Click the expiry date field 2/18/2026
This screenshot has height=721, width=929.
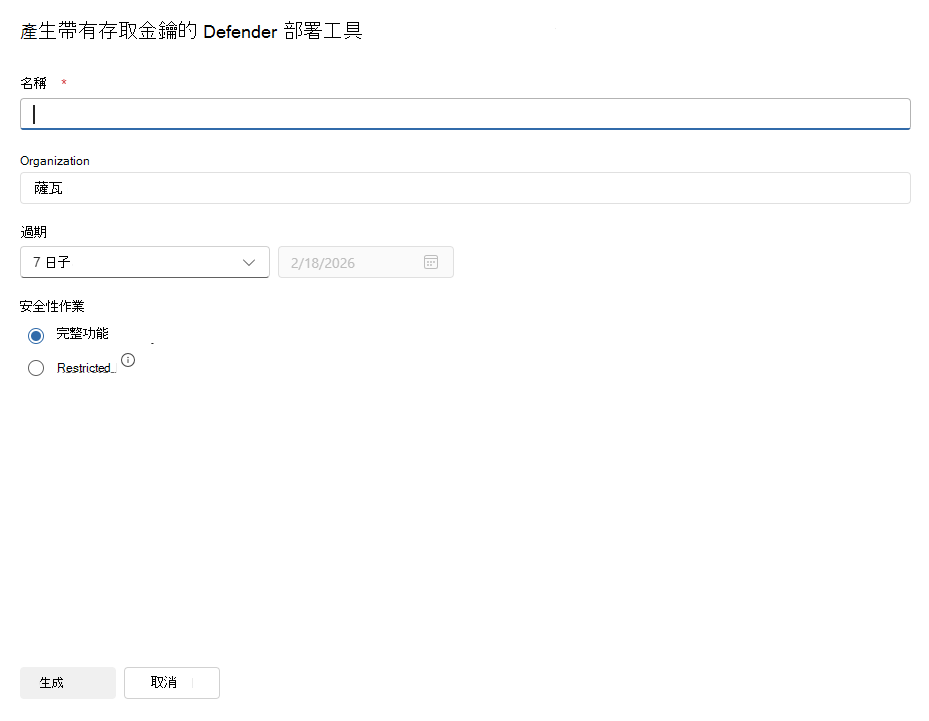(366, 262)
